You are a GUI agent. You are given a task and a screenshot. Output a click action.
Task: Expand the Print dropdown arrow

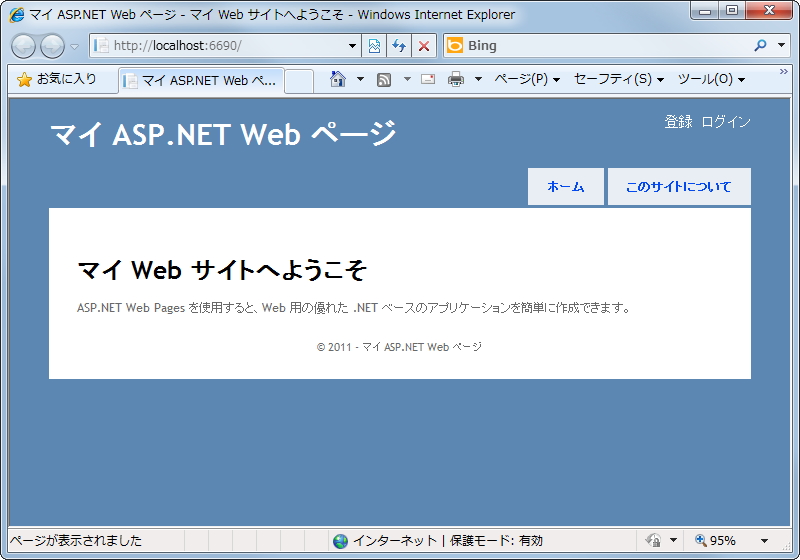478,79
